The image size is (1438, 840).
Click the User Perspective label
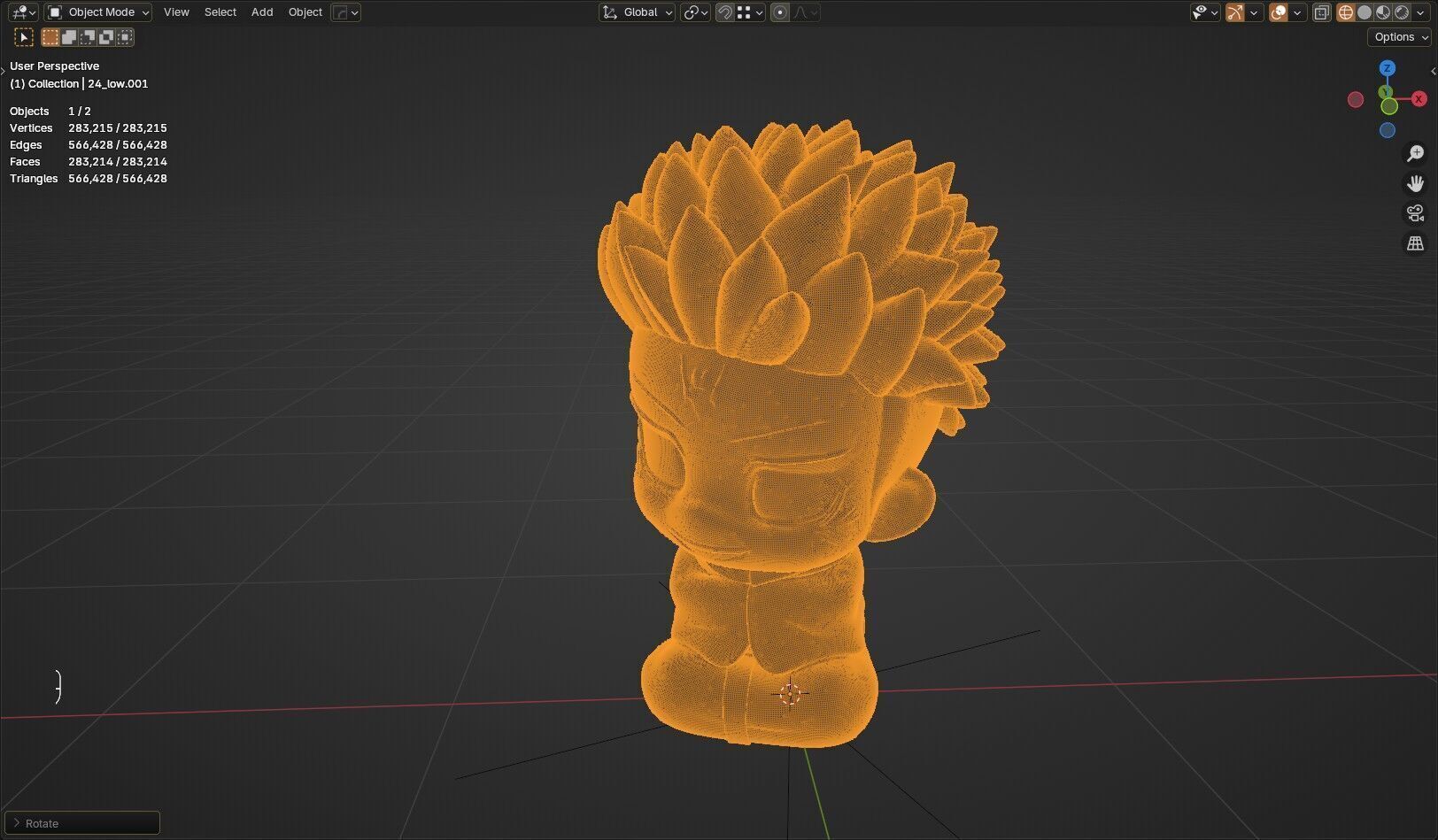[x=55, y=66]
